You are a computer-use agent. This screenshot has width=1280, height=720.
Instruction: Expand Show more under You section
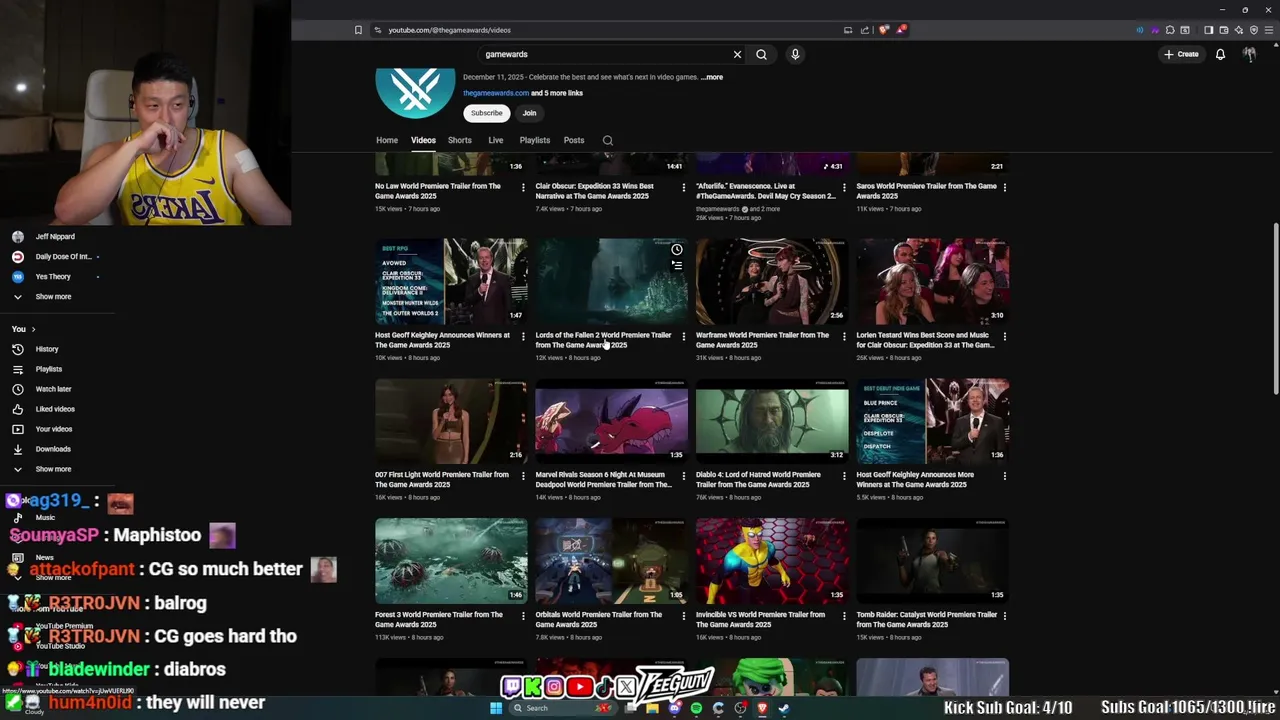pos(53,469)
